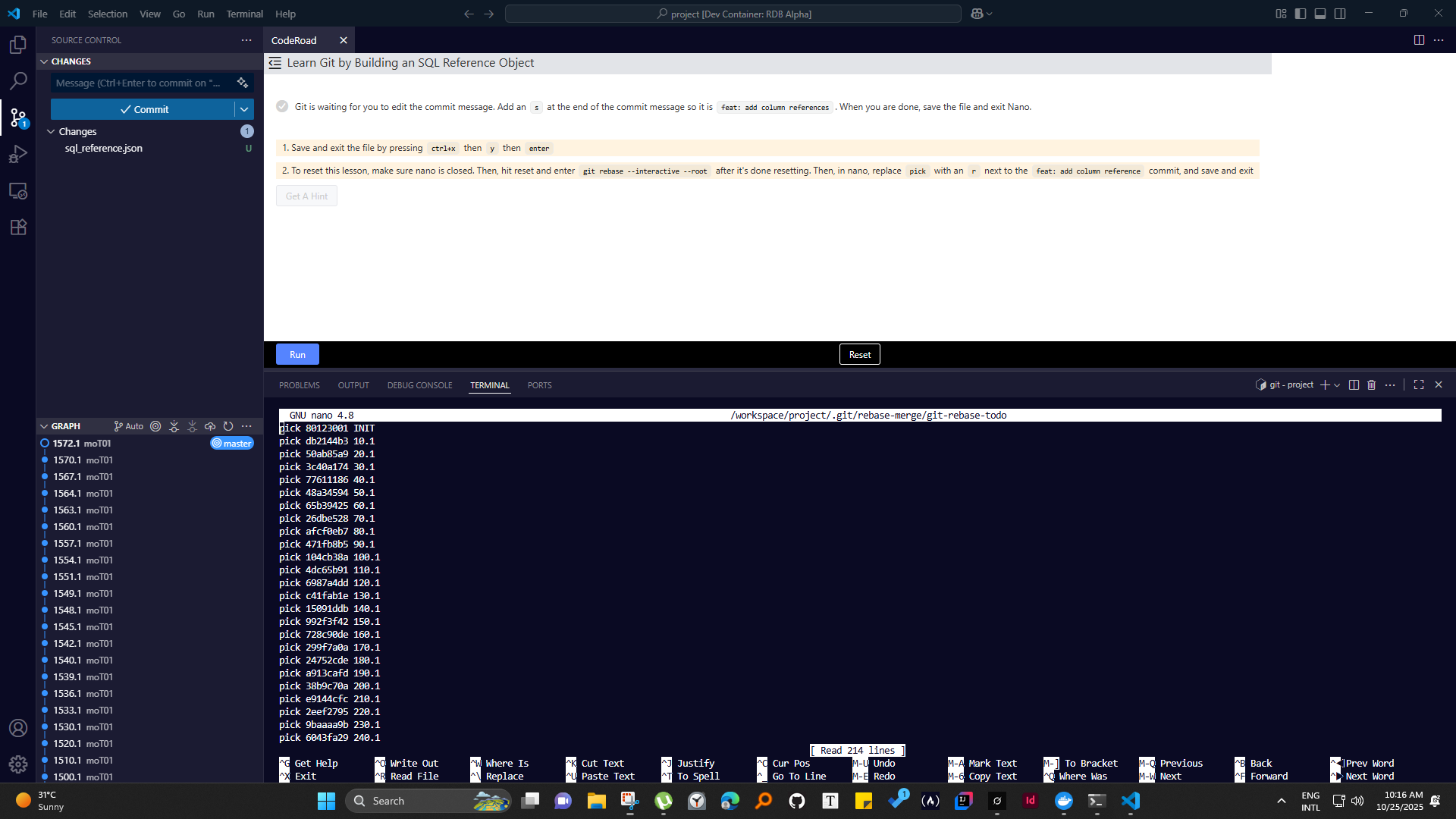The height and width of the screenshot is (819, 1456).
Task: Toggle the primary side bar visibility
Action: pos(1301,14)
